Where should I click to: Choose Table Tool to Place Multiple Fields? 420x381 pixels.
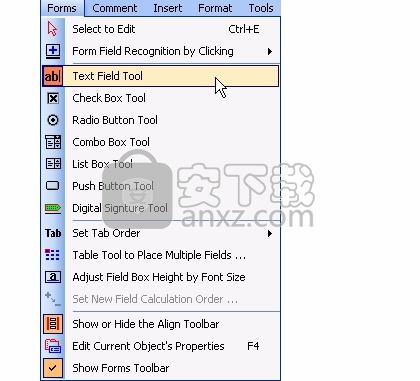[x=160, y=255]
